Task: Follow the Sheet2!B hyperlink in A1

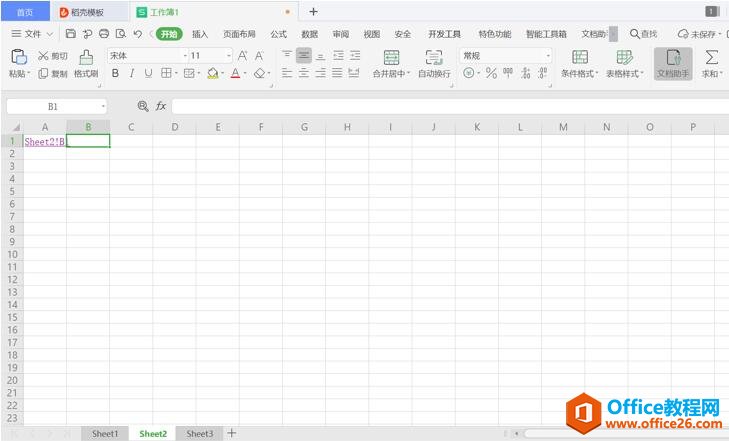Action: tap(45, 142)
